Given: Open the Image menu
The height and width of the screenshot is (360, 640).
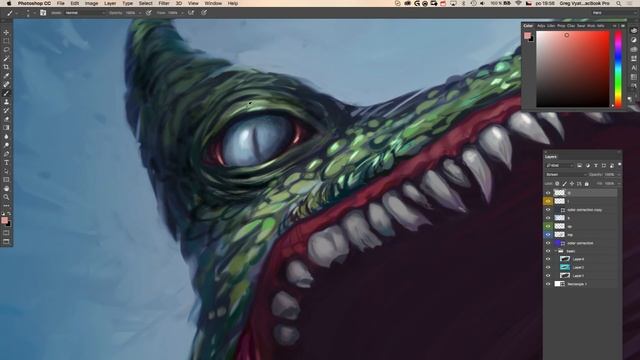Looking at the screenshot, I should tap(91, 3).
